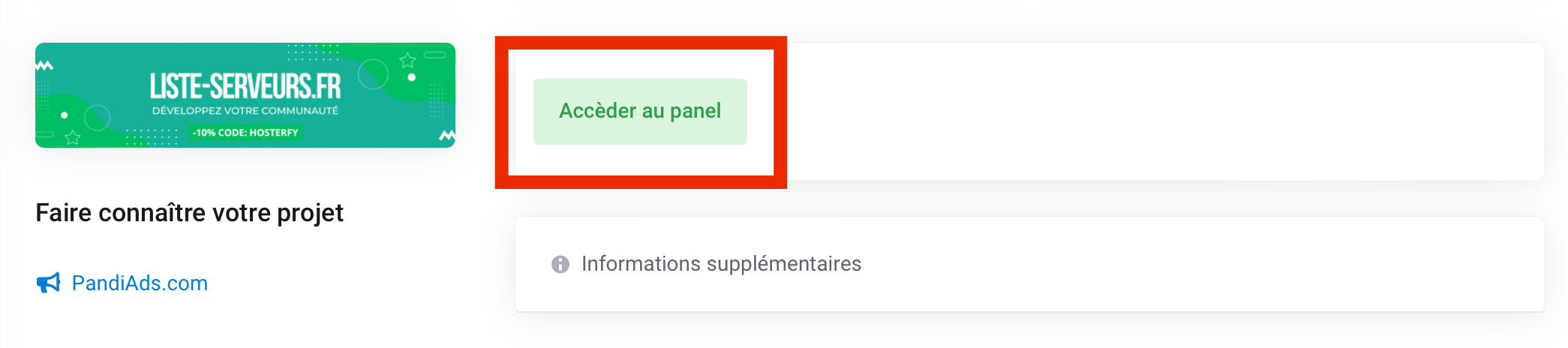Click the white dot on banner's left side
1568x348 pixels.
coord(65,115)
